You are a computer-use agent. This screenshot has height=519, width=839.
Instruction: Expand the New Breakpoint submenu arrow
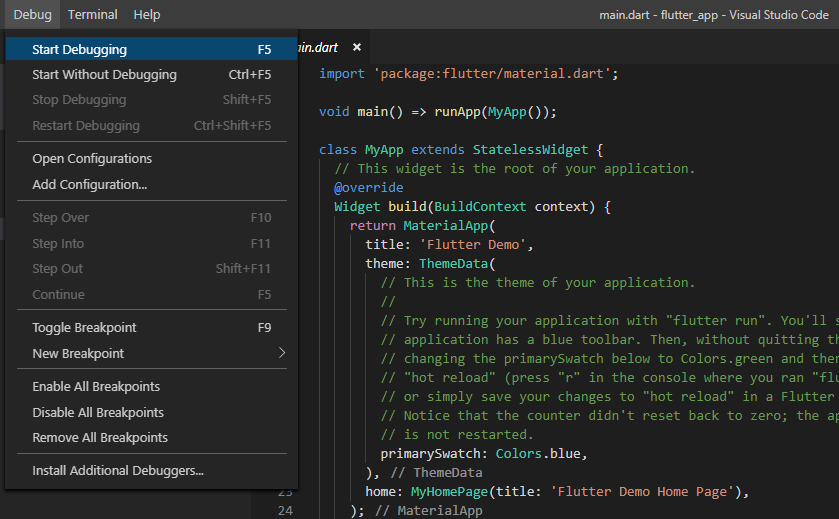[x=282, y=353]
